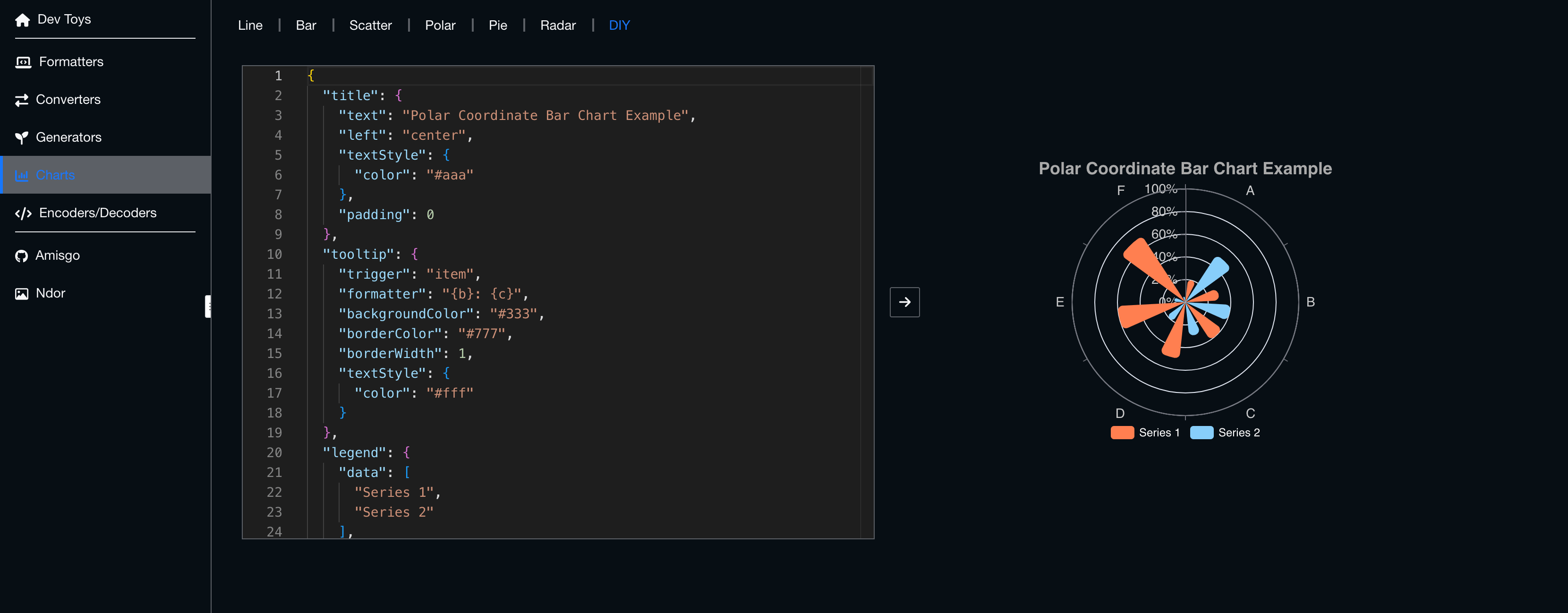
Task: Collapse the sidebar using the divider handle
Action: [x=208, y=306]
